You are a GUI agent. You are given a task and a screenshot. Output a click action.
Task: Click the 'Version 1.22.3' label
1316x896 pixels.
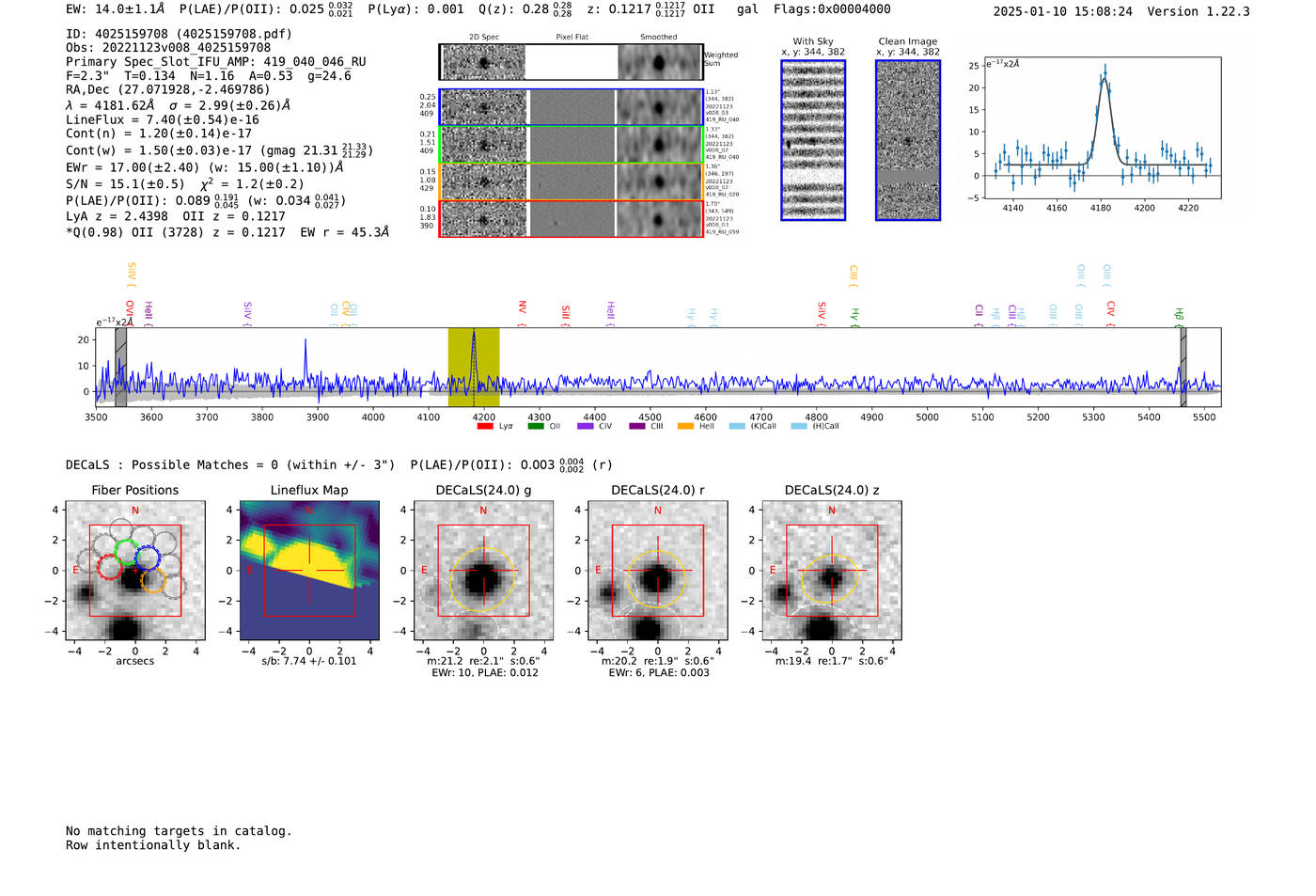click(x=1198, y=11)
